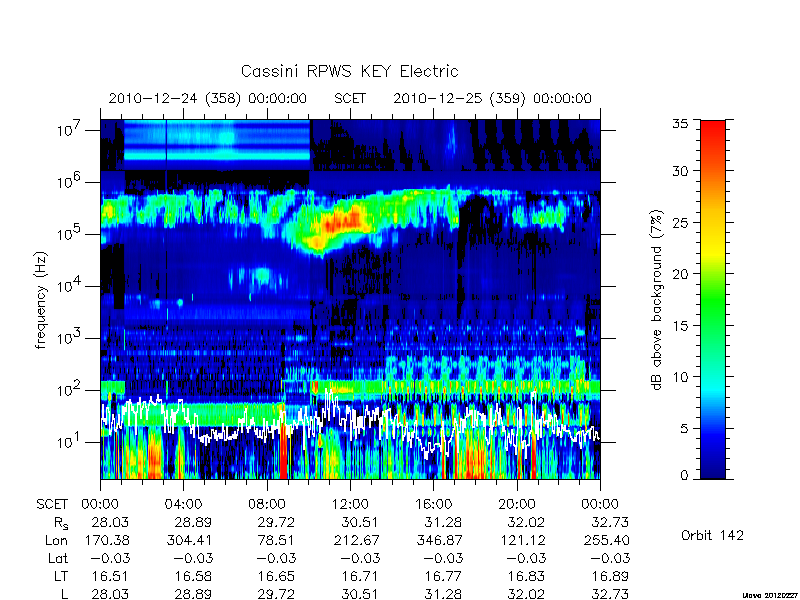Click the colorbar value "30"

tap(680, 171)
